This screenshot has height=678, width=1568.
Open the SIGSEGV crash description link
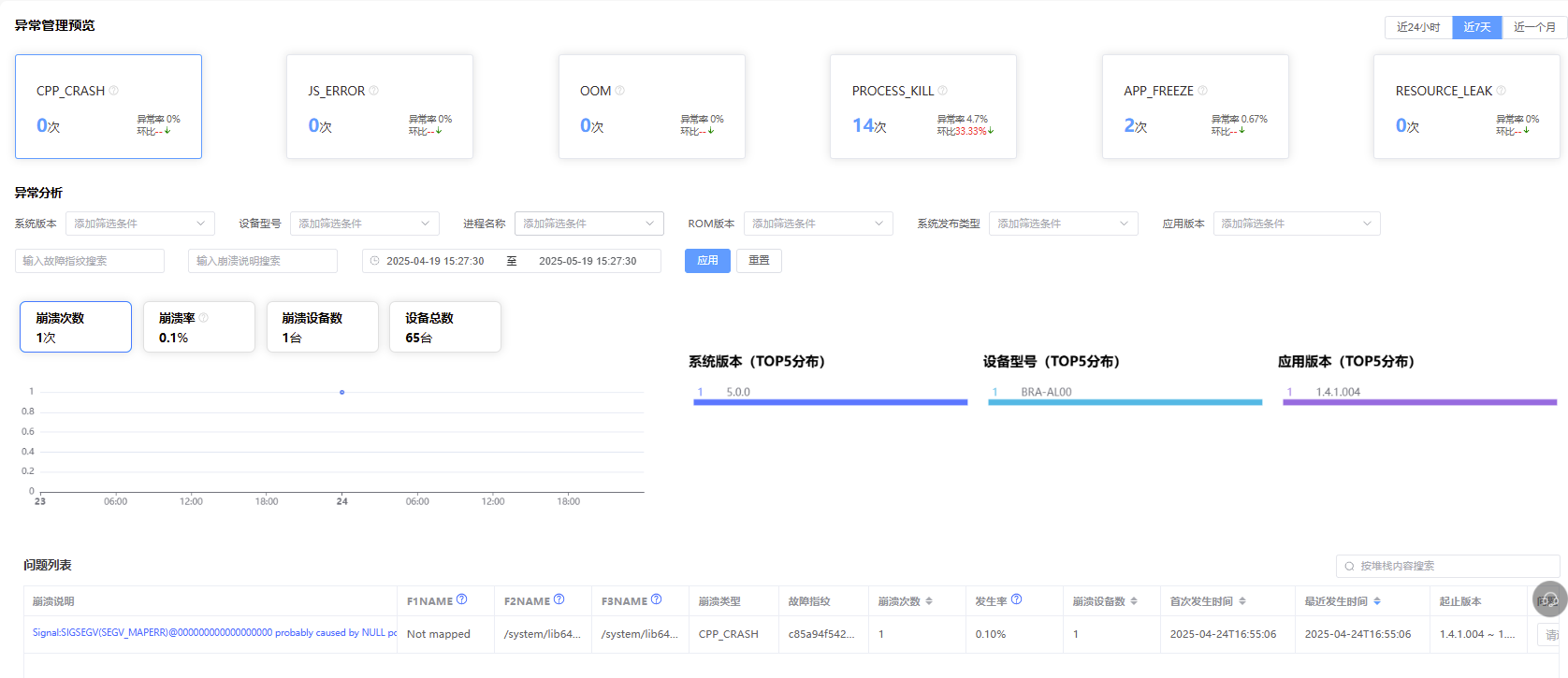coord(214,633)
